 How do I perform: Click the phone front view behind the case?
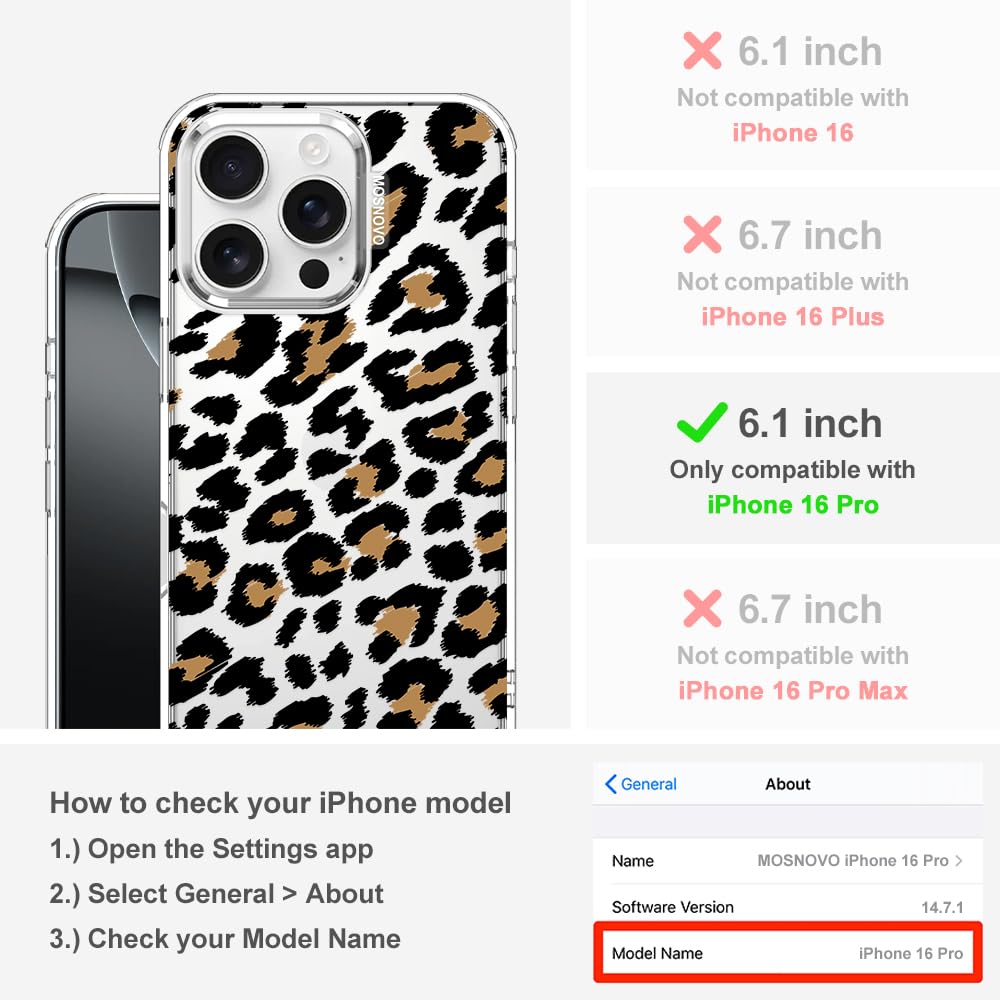[105, 461]
